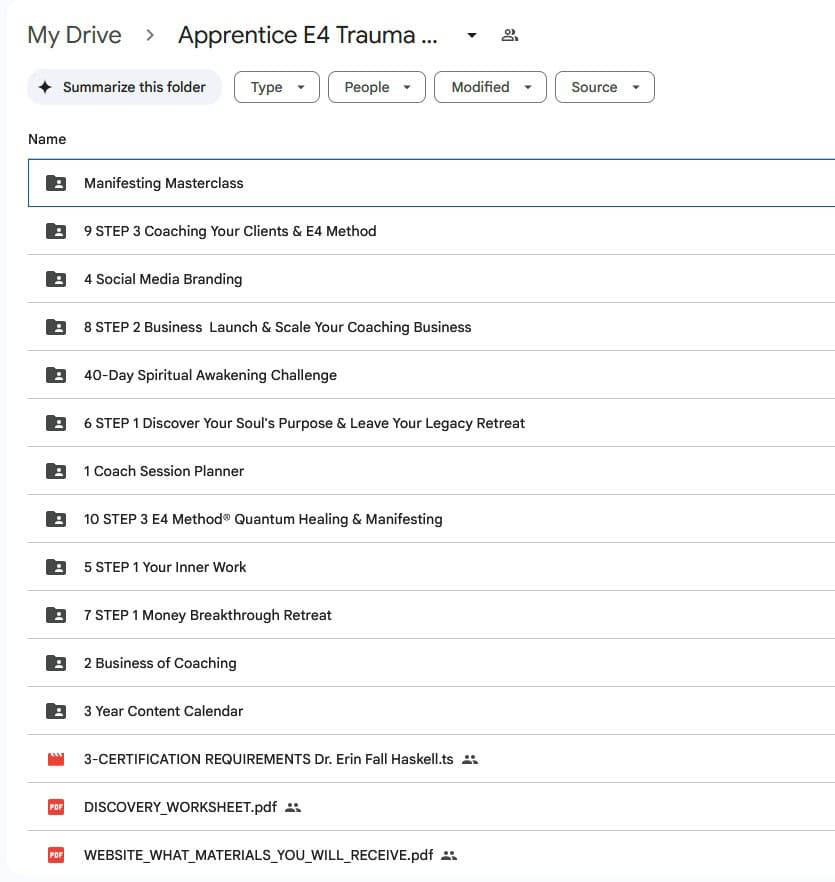Image resolution: width=835 pixels, height=882 pixels.
Task: Click Summarize this folder button
Action: (124, 87)
